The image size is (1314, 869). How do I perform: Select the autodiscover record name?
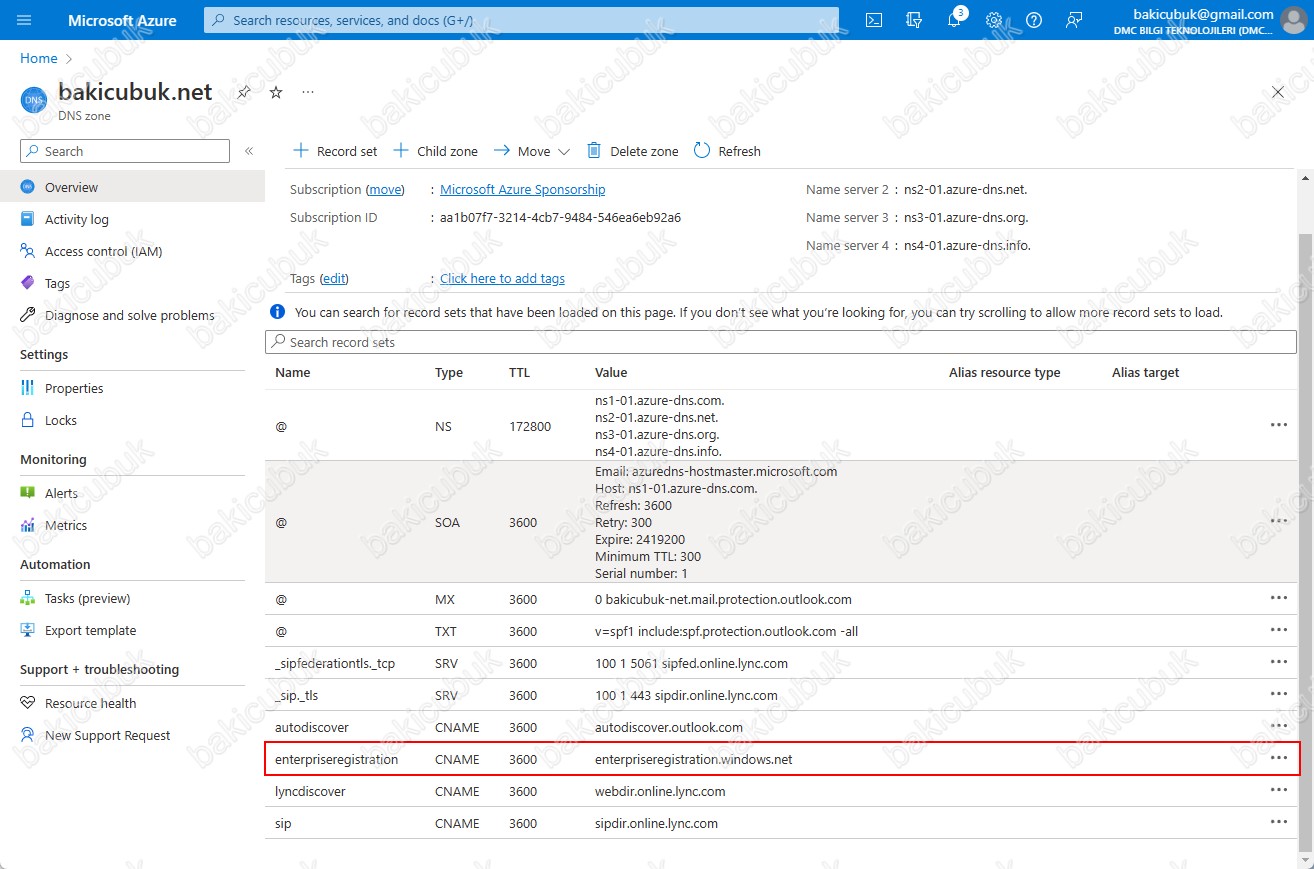coord(312,727)
